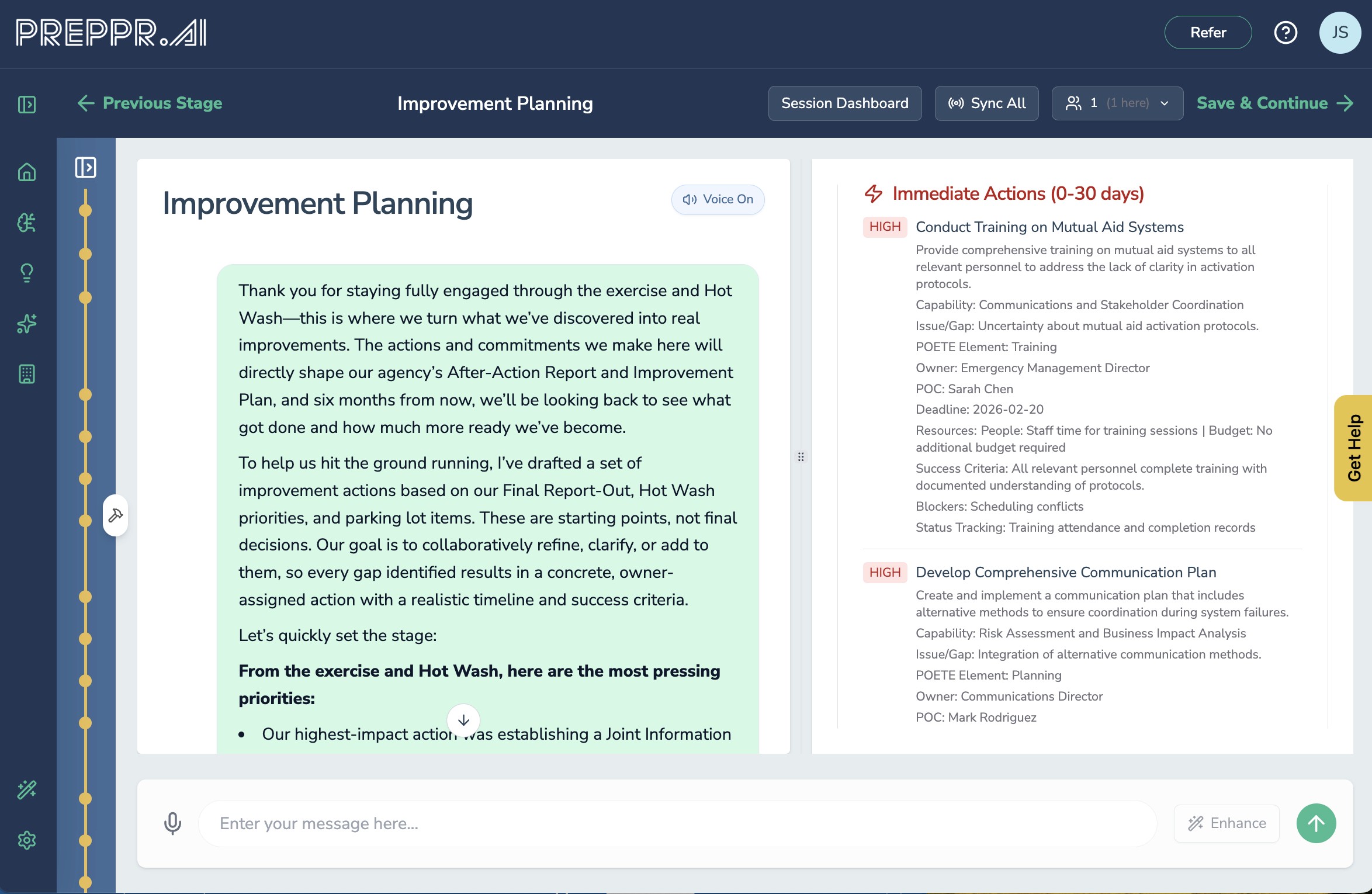
Task: Click the scroll-down arrow in chat
Action: 463,720
